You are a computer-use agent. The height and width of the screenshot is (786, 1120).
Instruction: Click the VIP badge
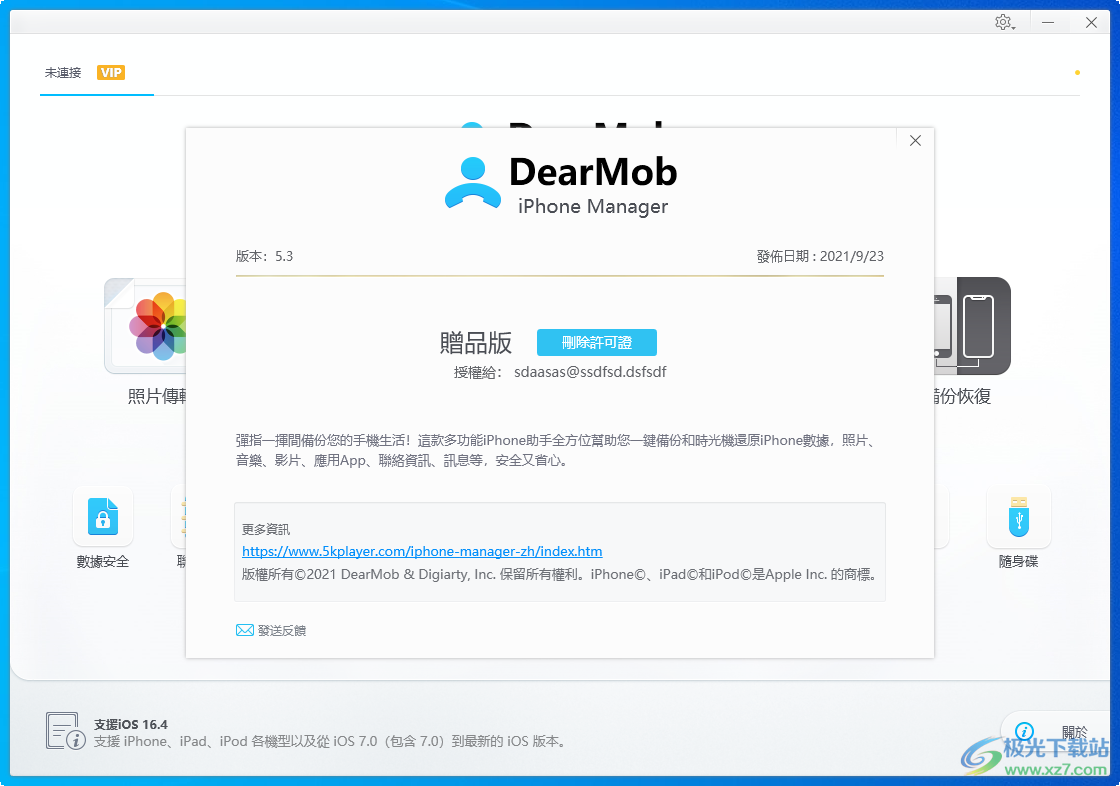(x=111, y=73)
